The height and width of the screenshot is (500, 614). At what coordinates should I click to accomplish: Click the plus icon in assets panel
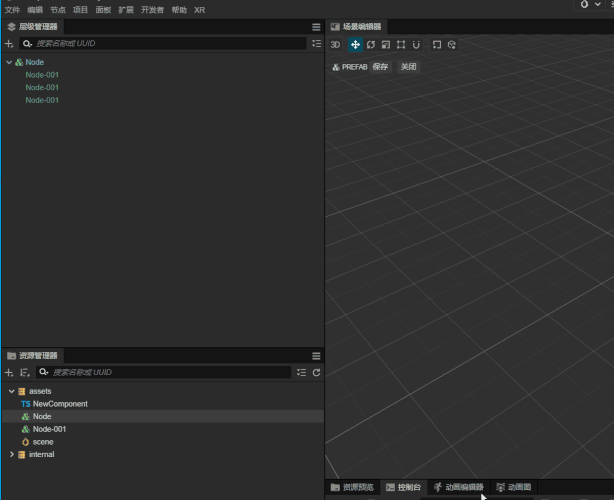pos(9,372)
